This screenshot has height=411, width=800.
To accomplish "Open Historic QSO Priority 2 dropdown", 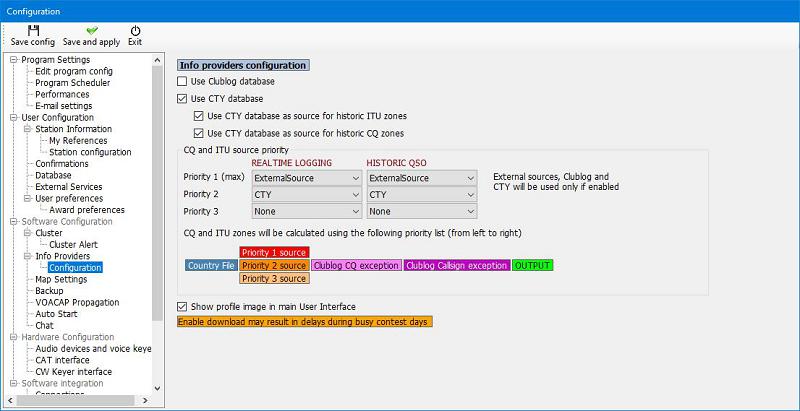I will [x=422, y=194].
